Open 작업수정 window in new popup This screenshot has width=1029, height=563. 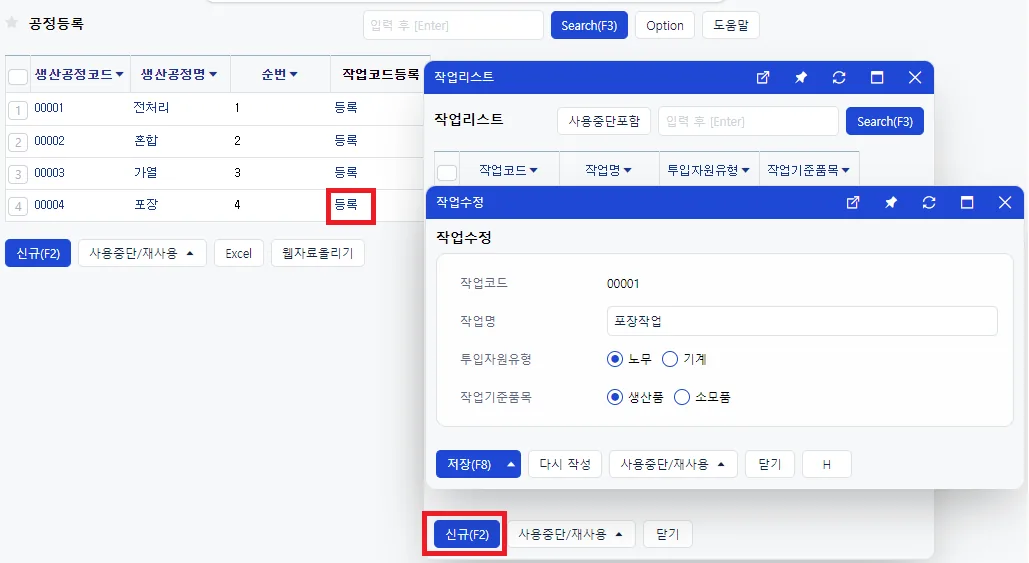852,202
